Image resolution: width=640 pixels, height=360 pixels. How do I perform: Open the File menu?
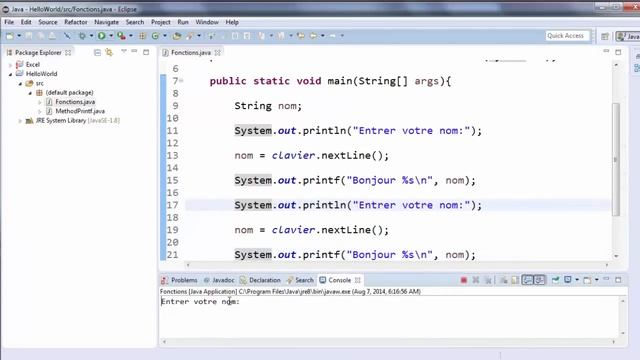9,22
